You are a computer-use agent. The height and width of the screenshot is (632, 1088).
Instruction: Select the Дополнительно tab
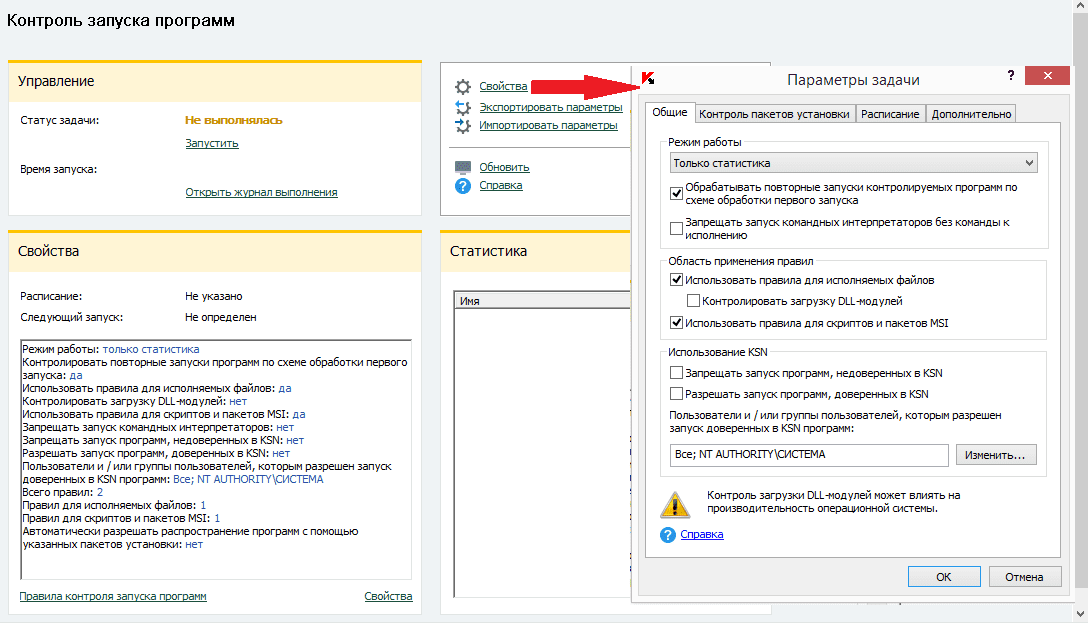point(972,114)
